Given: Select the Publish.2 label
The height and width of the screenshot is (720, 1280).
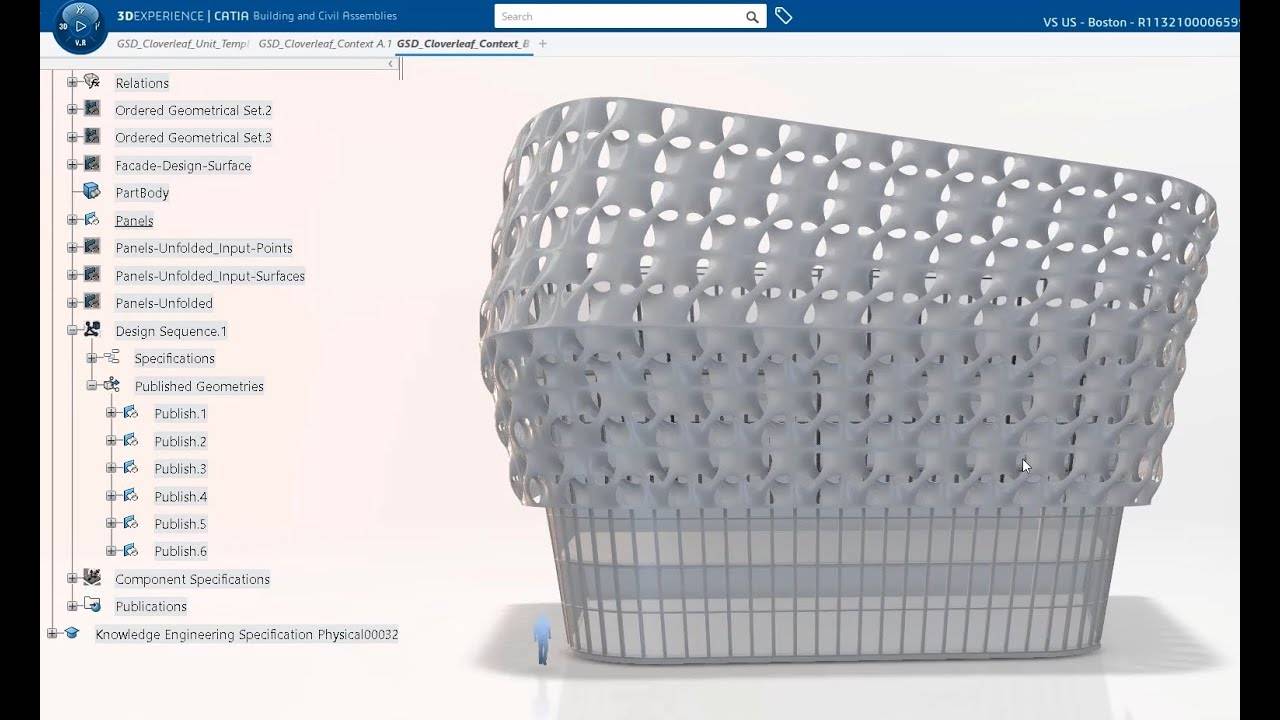Looking at the screenshot, I should pos(181,441).
